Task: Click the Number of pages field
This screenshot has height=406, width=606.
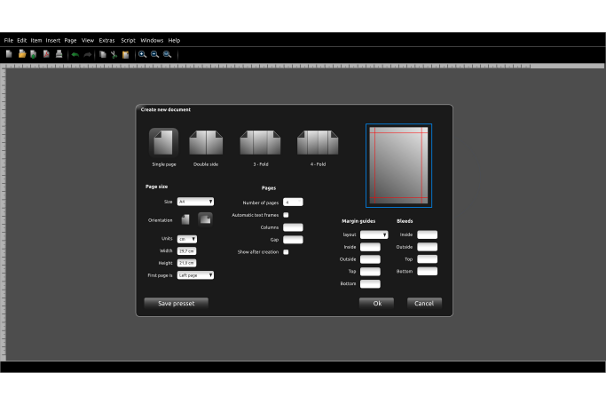Action: pos(293,202)
